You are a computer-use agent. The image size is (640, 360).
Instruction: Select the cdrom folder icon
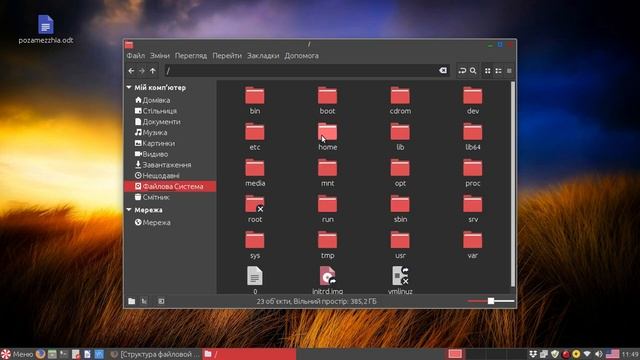tap(400, 96)
